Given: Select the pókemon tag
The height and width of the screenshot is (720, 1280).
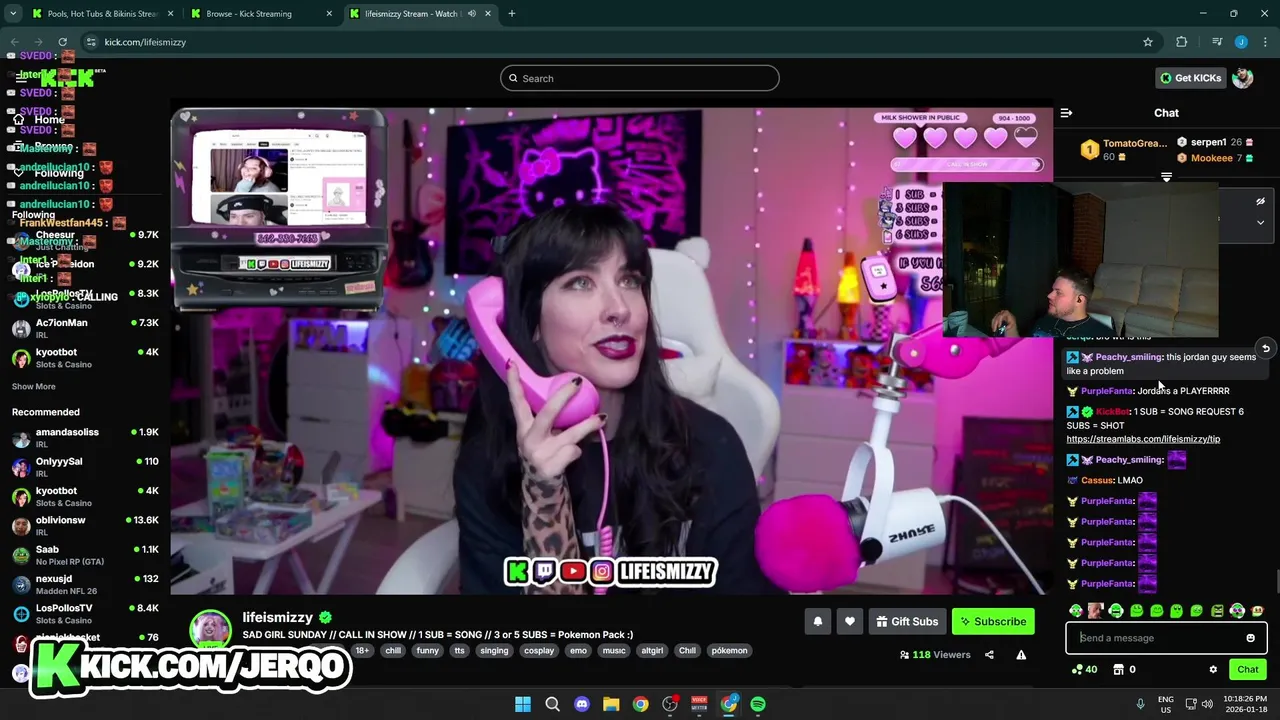Looking at the screenshot, I should click(729, 651).
